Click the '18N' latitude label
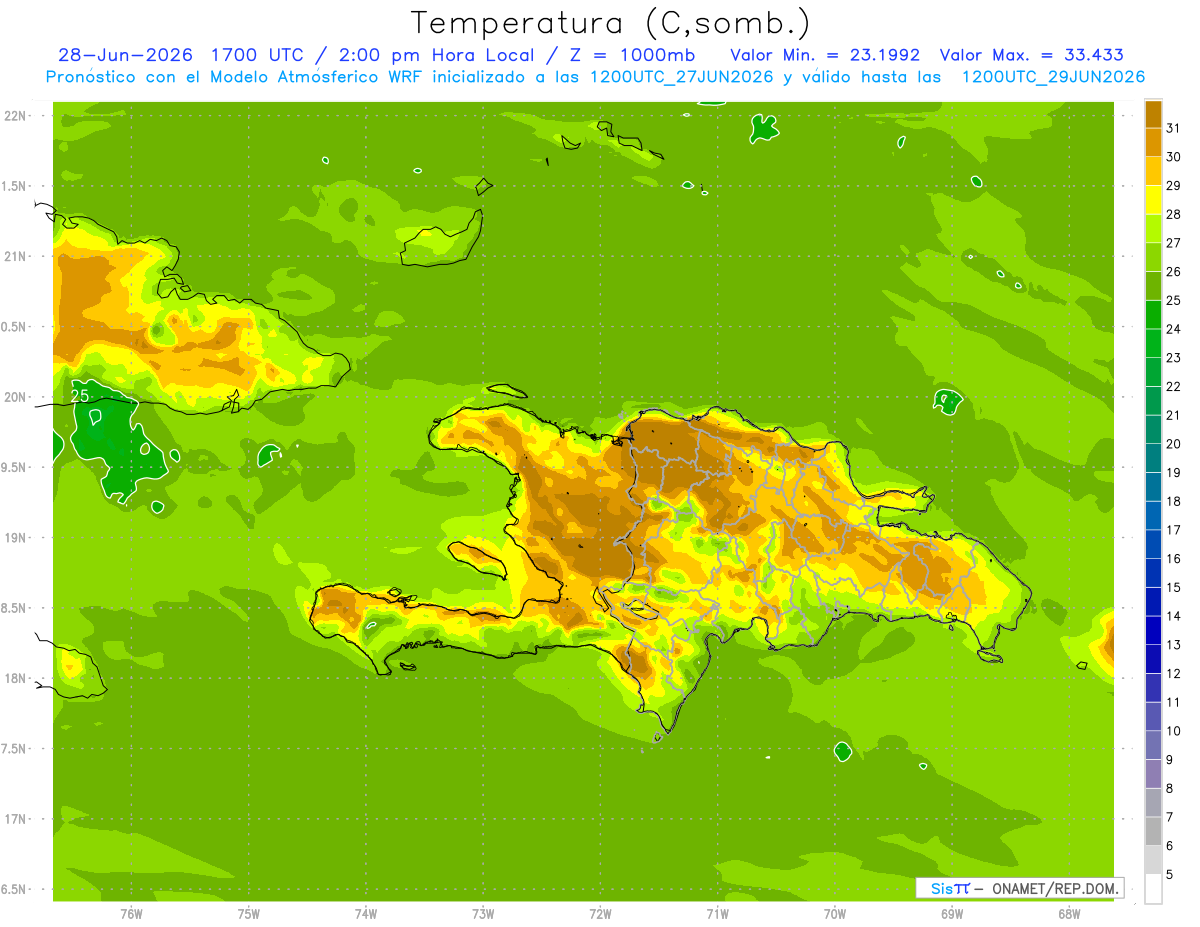The width and height of the screenshot is (1200, 927). coord(15,678)
